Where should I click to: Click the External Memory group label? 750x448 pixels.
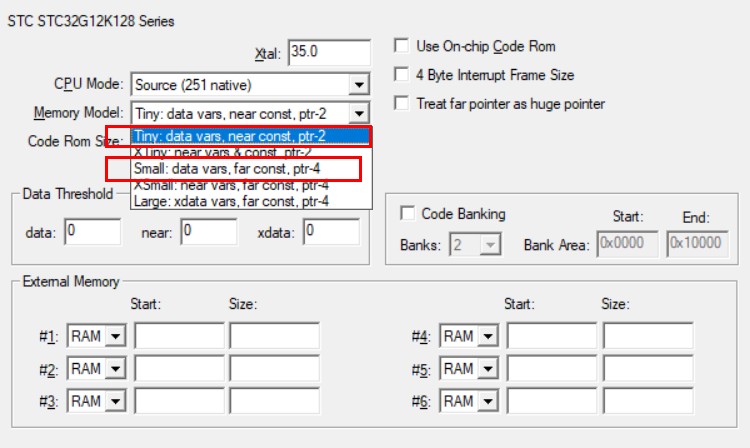pyautogui.click(x=71, y=281)
